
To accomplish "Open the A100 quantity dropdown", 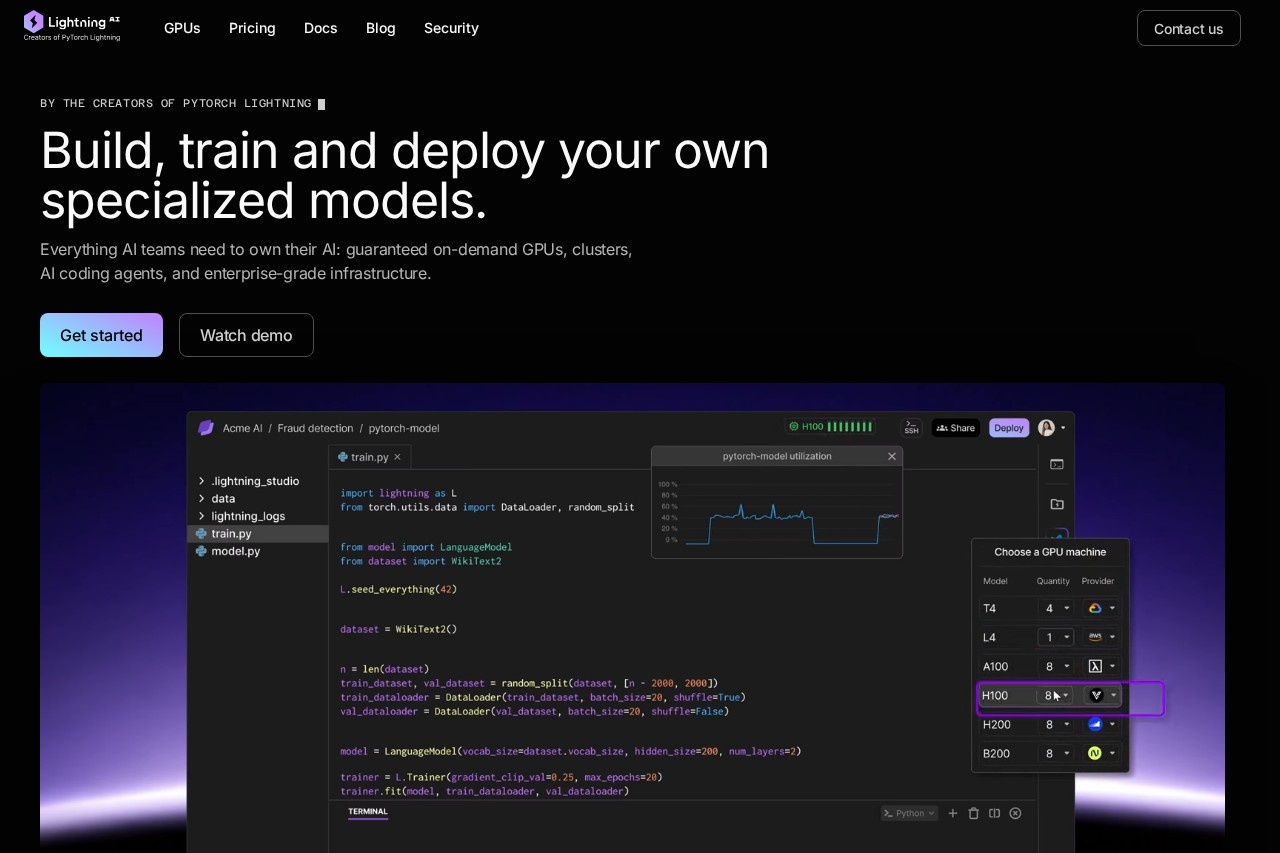I will (1055, 666).
